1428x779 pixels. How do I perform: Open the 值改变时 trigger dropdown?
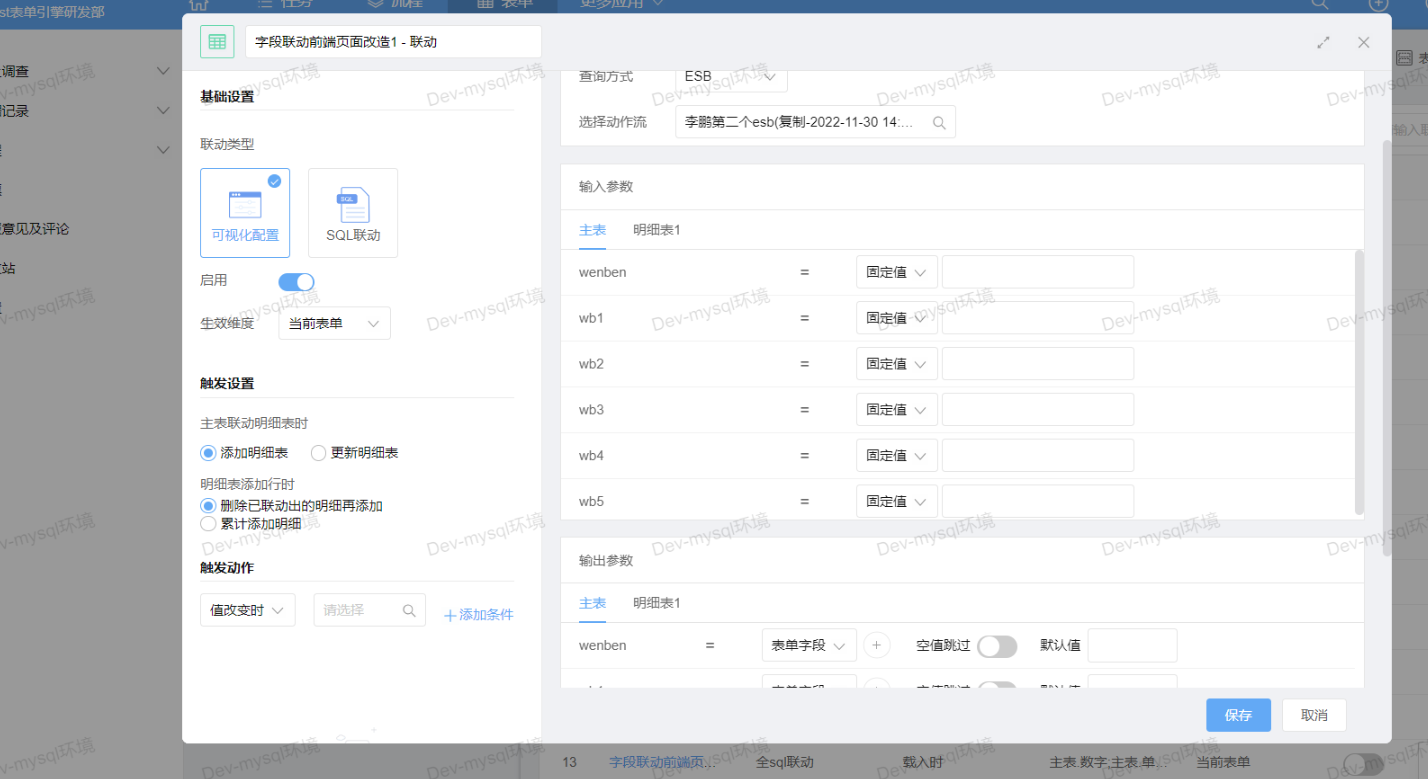(x=248, y=610)
